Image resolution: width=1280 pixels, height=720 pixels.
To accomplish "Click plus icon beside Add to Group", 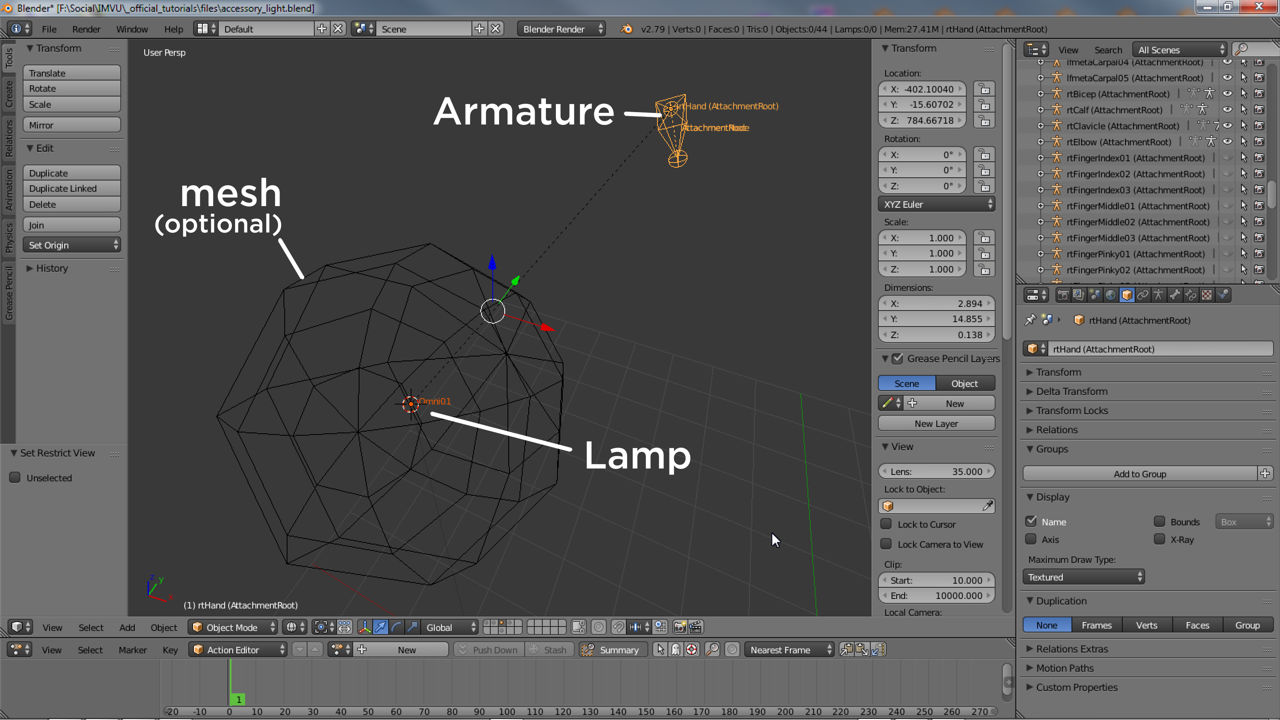I will 1265,474.
